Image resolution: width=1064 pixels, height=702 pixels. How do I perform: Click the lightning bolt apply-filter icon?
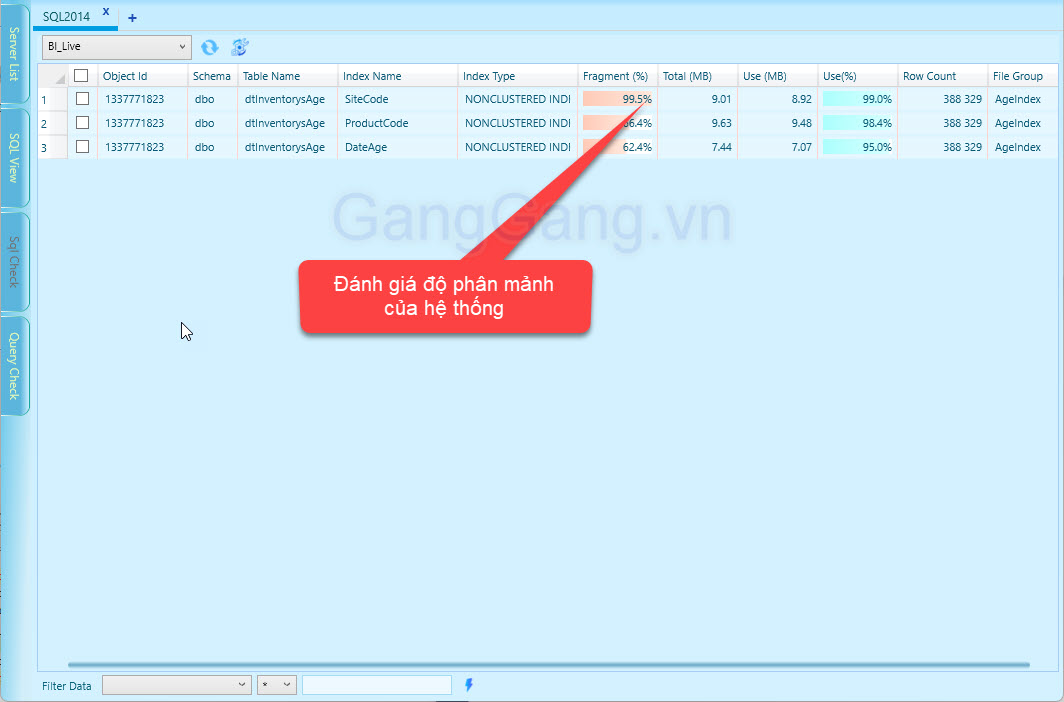[469, 685]
